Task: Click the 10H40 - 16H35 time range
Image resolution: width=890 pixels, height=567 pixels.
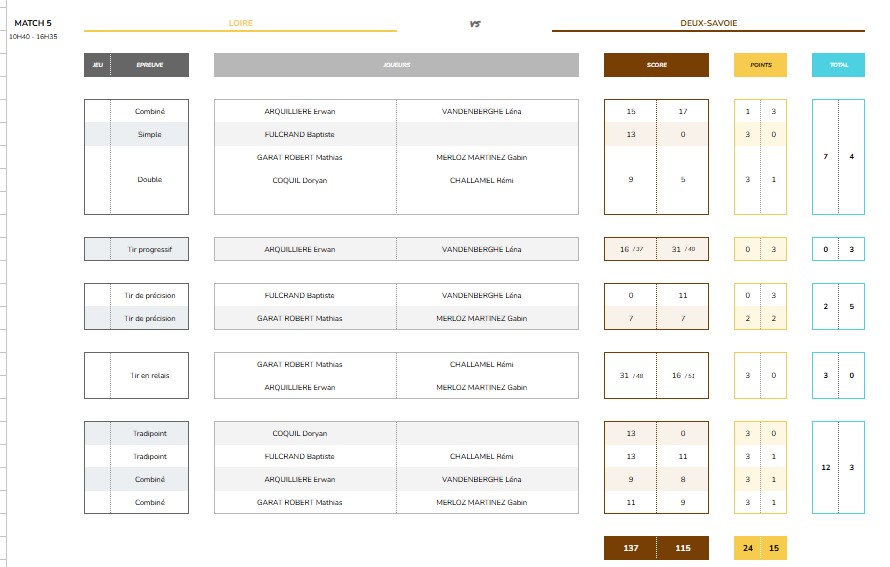Action: pos(33,36)
